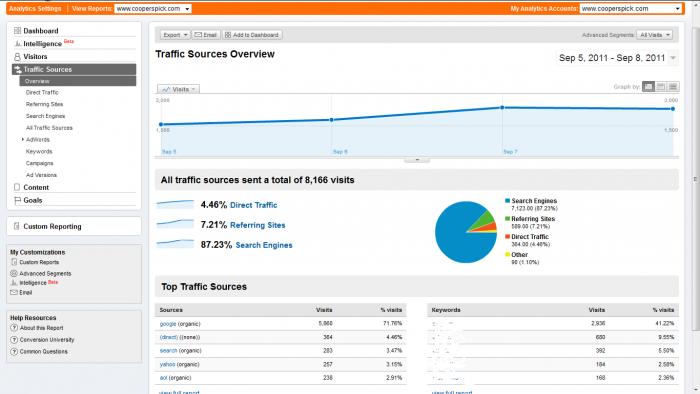Expand the AdWords tree item
Screen dimensions: 700x394
23,140
